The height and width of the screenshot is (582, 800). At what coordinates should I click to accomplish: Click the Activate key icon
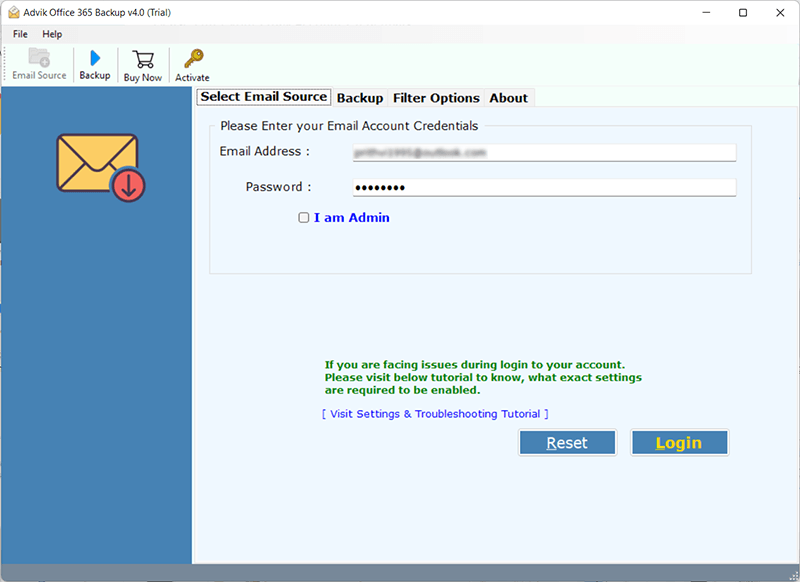(x=193, y=59)
